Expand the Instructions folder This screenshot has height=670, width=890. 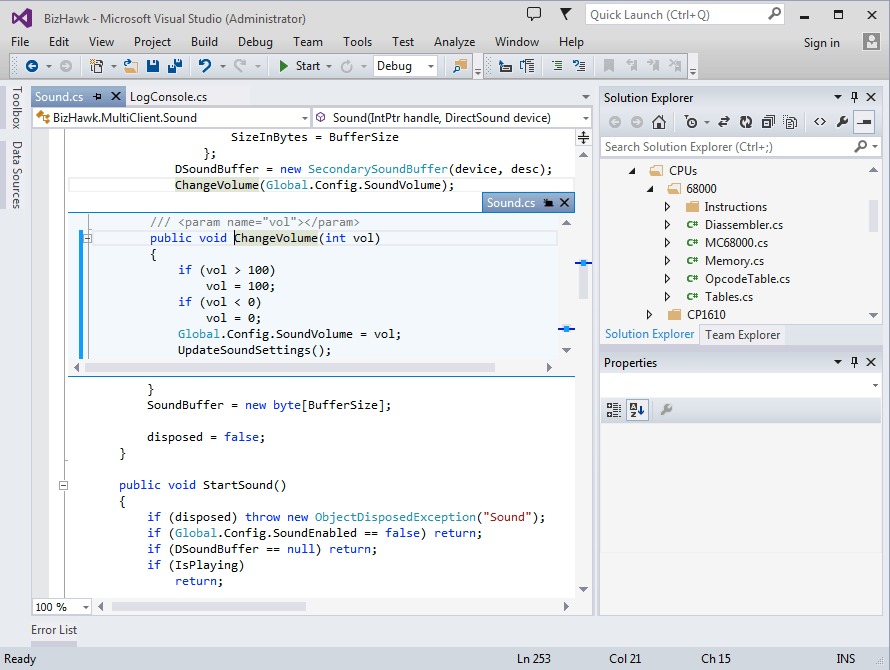click(x=668, y=207)
